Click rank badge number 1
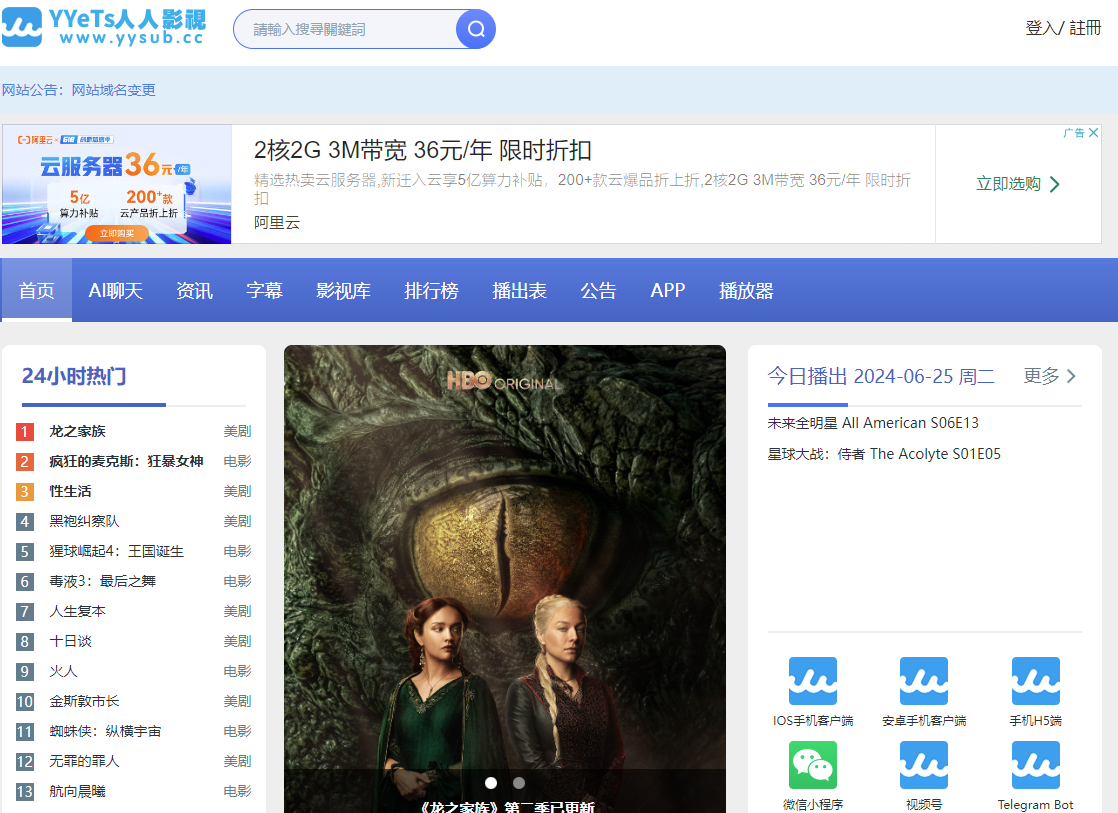The width and height of the screenshot is (1118, 813). [24, 431]
